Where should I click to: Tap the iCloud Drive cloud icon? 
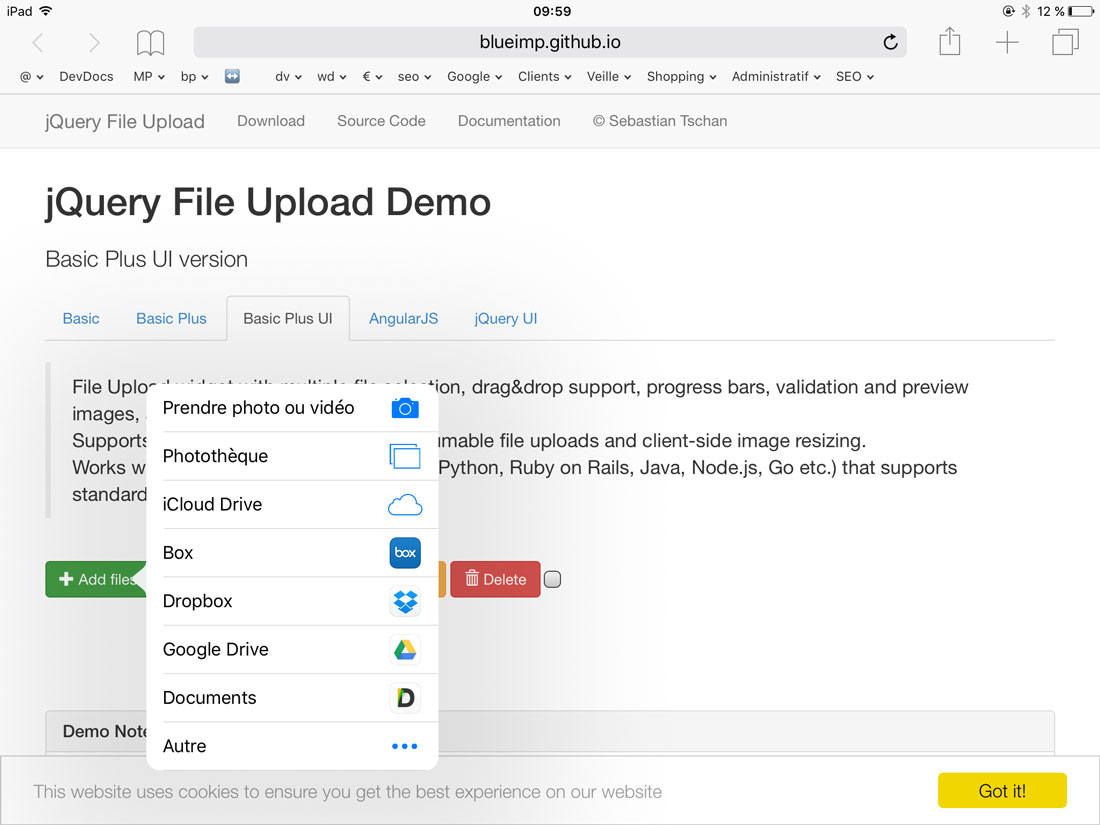click(x=405, y=504)
